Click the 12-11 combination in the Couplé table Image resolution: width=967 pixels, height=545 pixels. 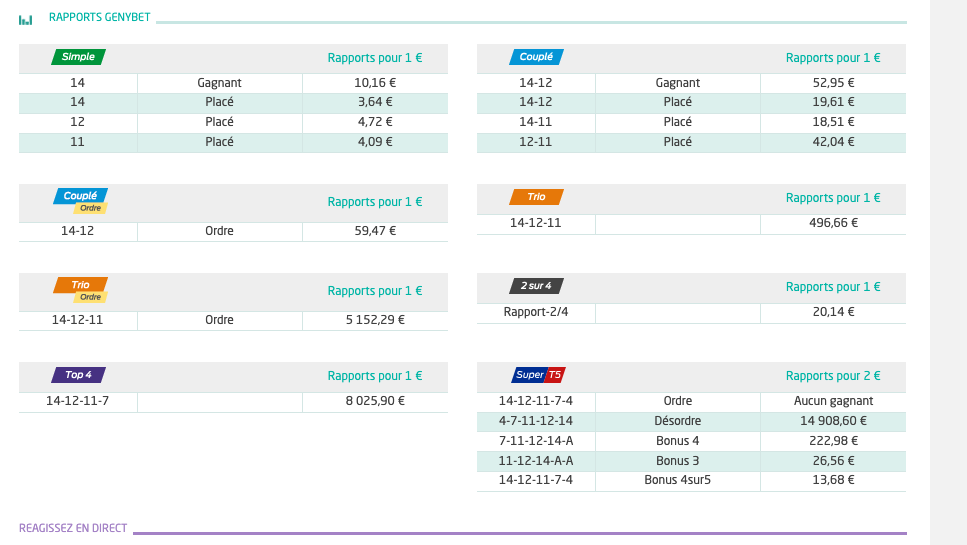pos(536,142)
